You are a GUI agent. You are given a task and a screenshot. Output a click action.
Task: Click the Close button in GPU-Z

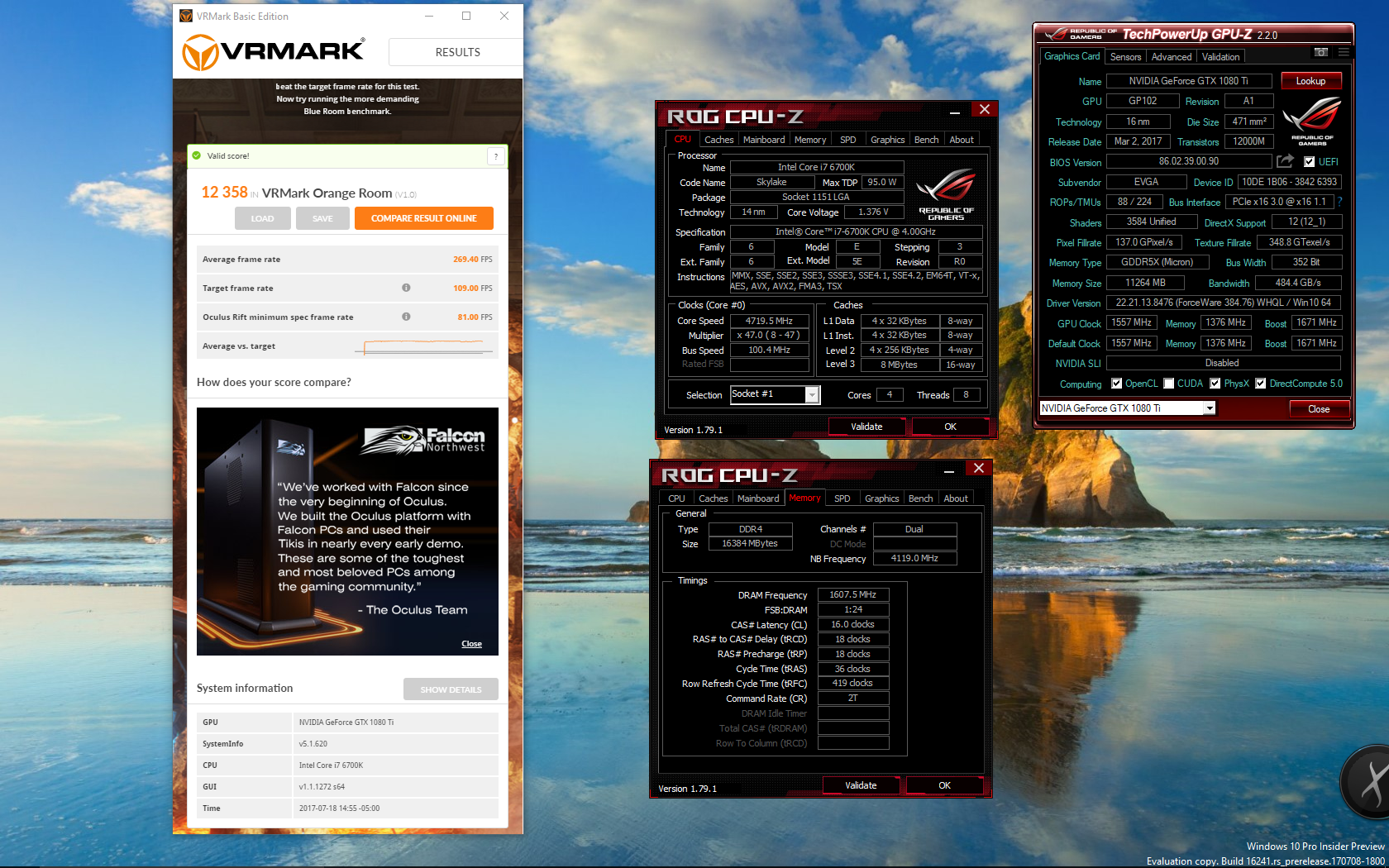click(1319, 409)
